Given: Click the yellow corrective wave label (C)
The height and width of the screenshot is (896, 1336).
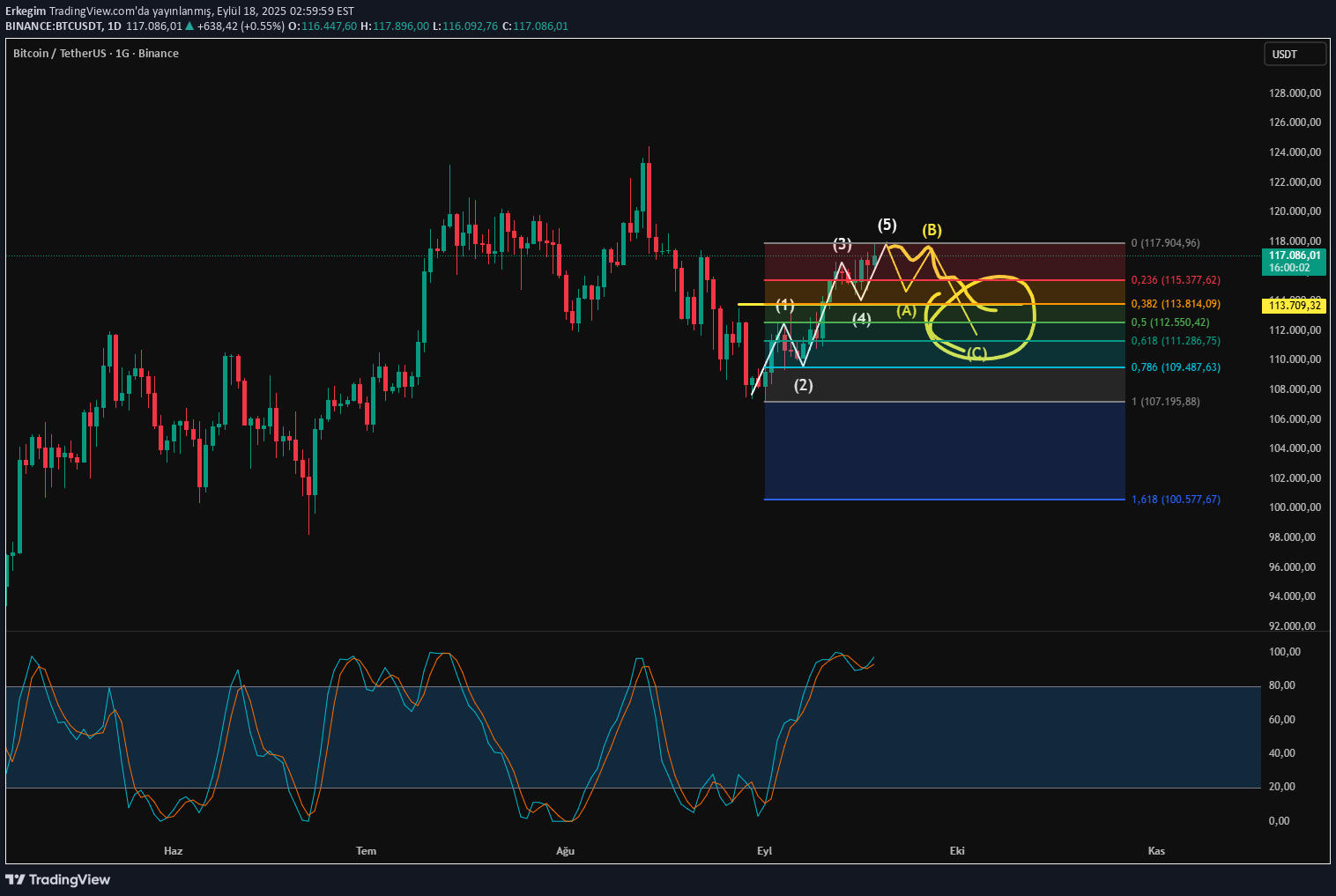Looking at the screenshot, I should (977, 353).
